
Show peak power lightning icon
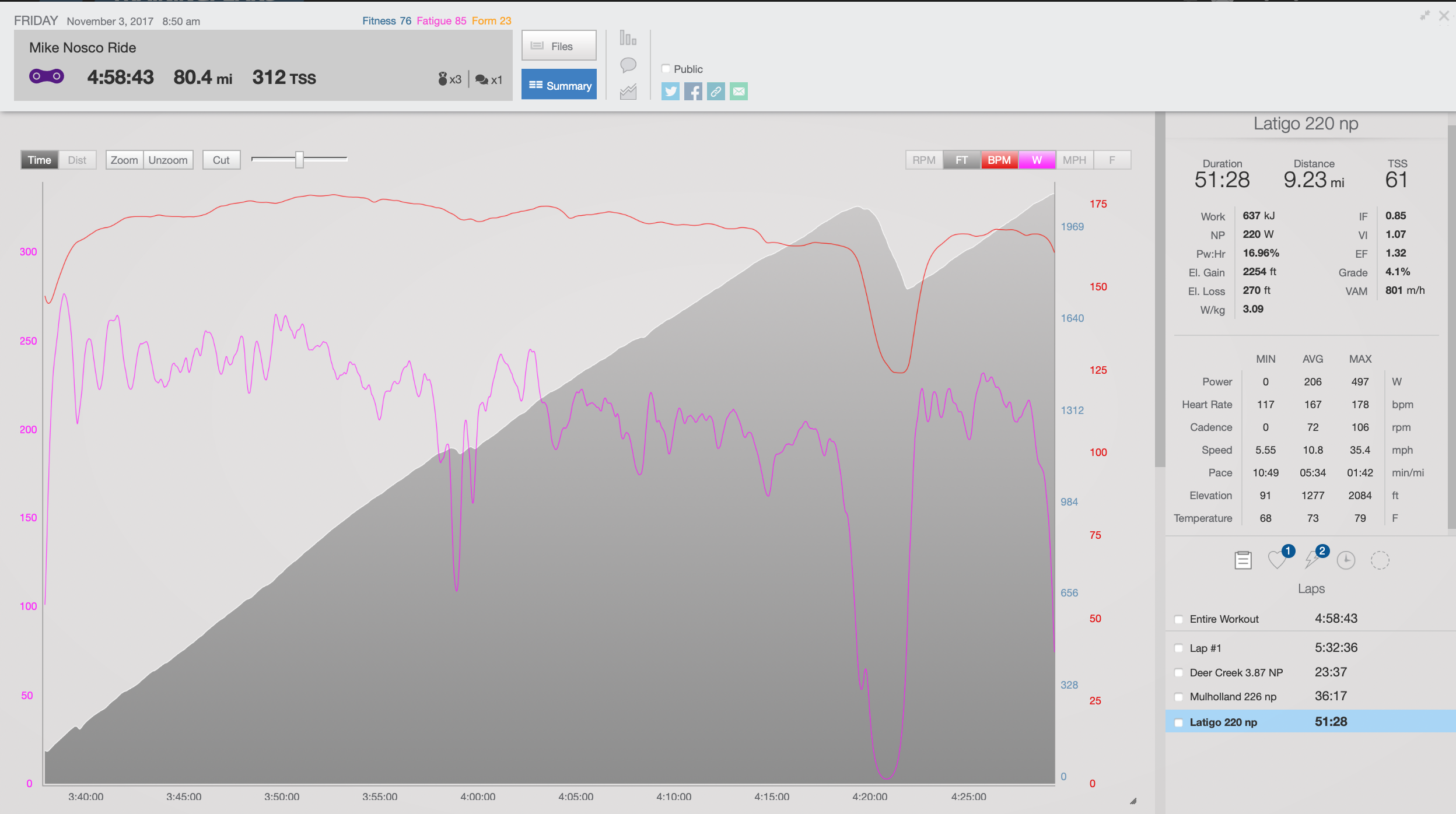(1312, 560)
